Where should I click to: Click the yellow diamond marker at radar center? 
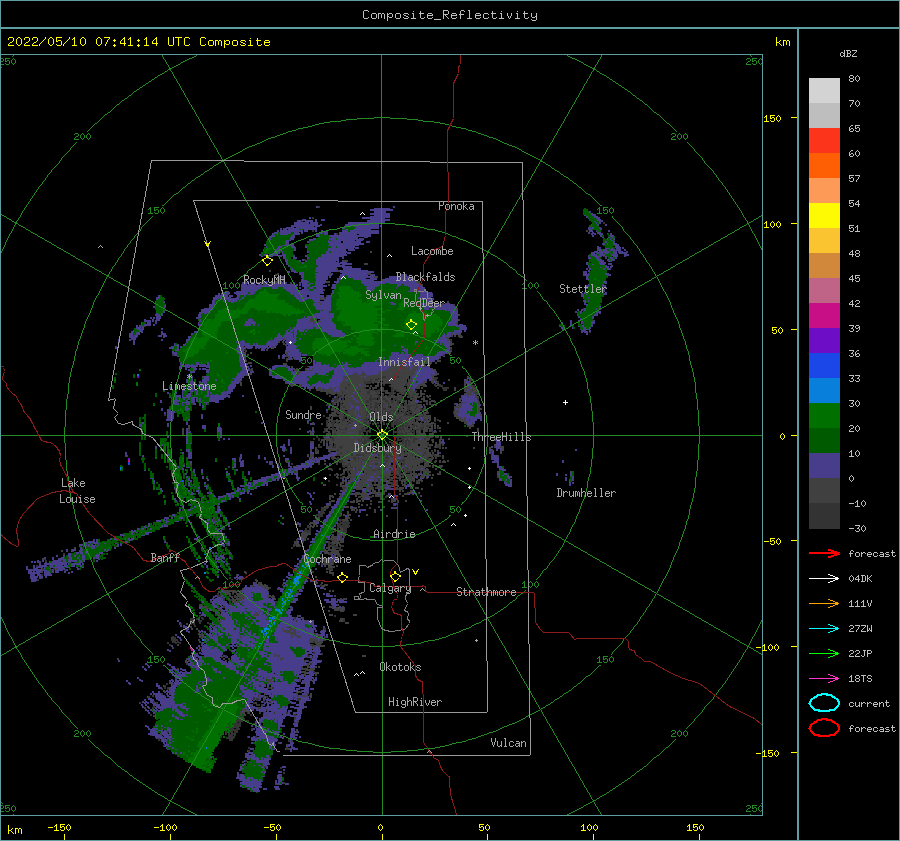382,435
